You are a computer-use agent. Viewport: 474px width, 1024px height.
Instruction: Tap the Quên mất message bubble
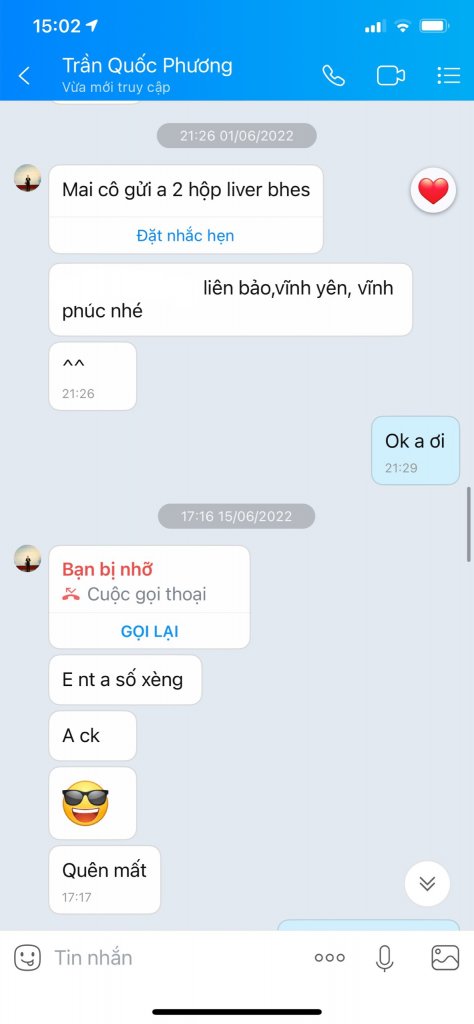click(104, 880)
